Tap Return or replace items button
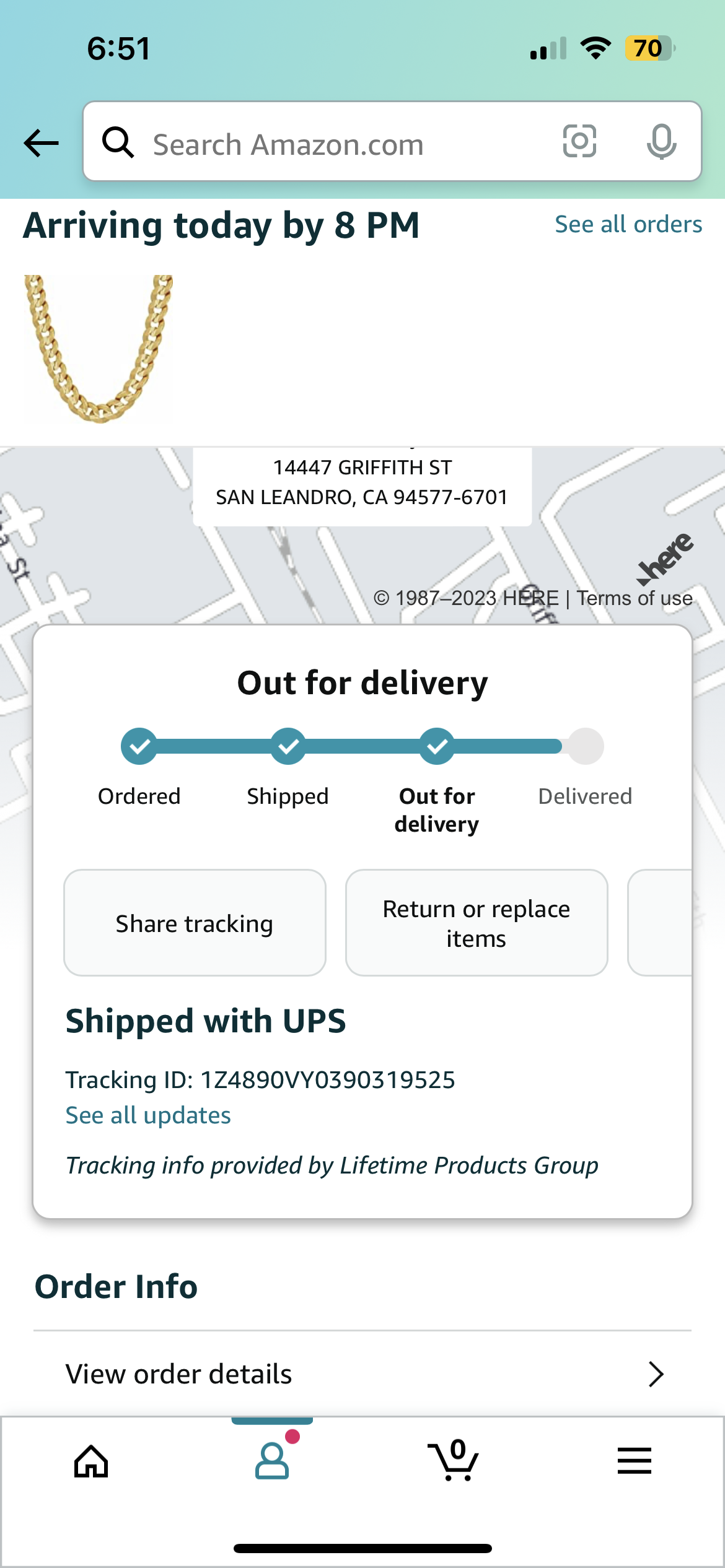Image resolution: width=725 pixels, height=1568 pixels. (477, 923)
